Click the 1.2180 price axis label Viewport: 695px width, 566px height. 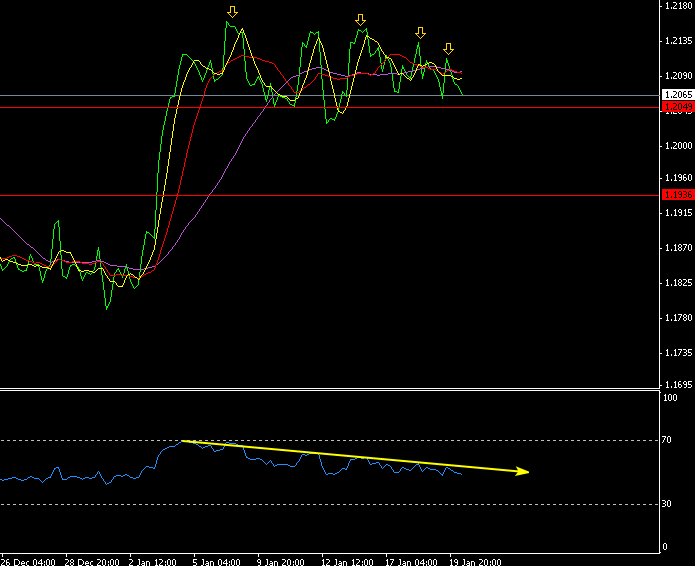tap(679, 6)
